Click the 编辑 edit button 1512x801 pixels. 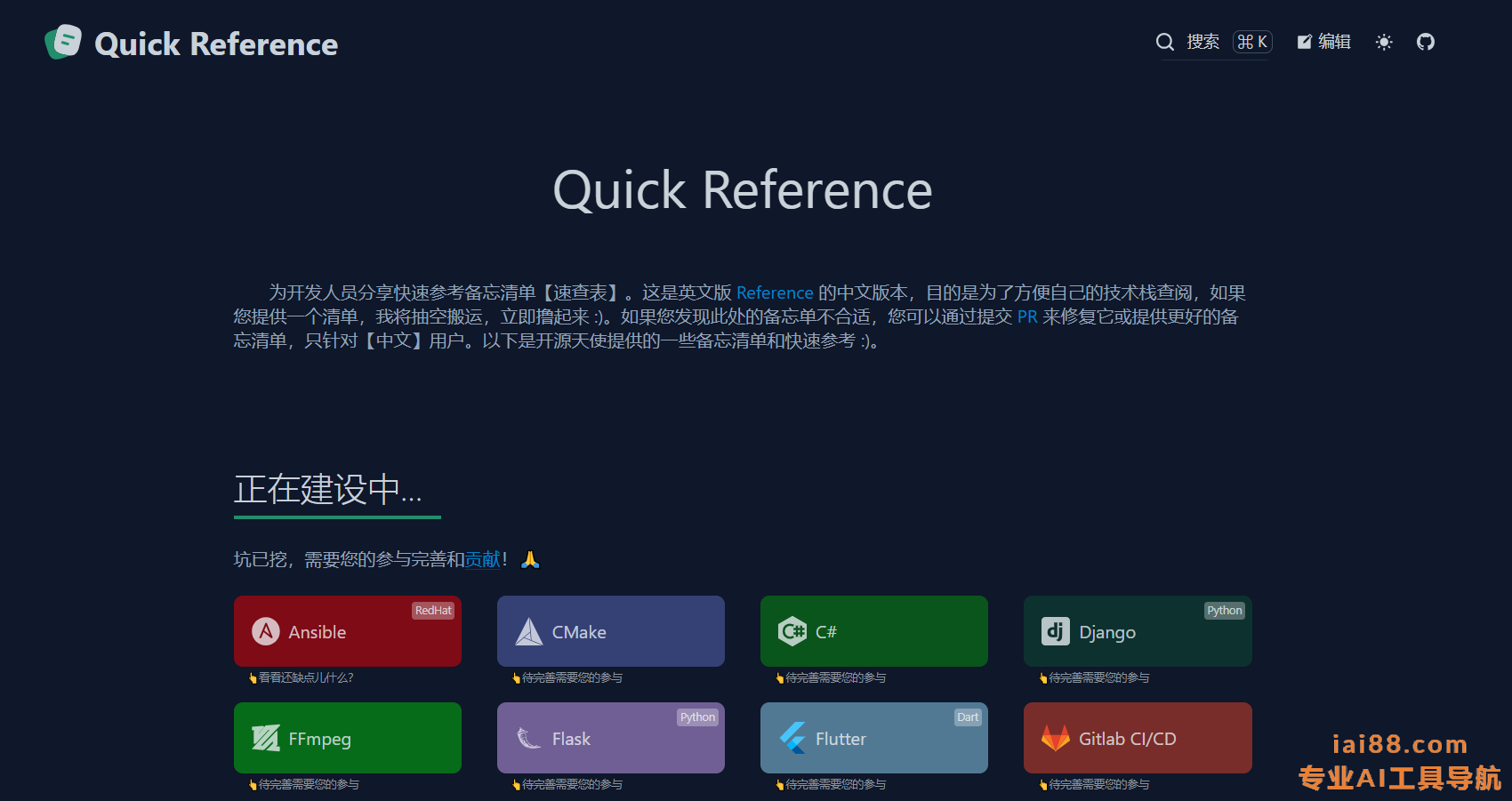(x=1323, y=42)
